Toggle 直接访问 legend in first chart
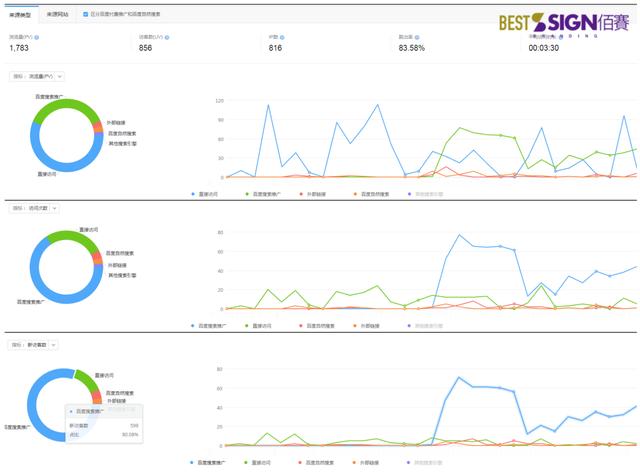The image size is (640, 473). pos(204,194)
